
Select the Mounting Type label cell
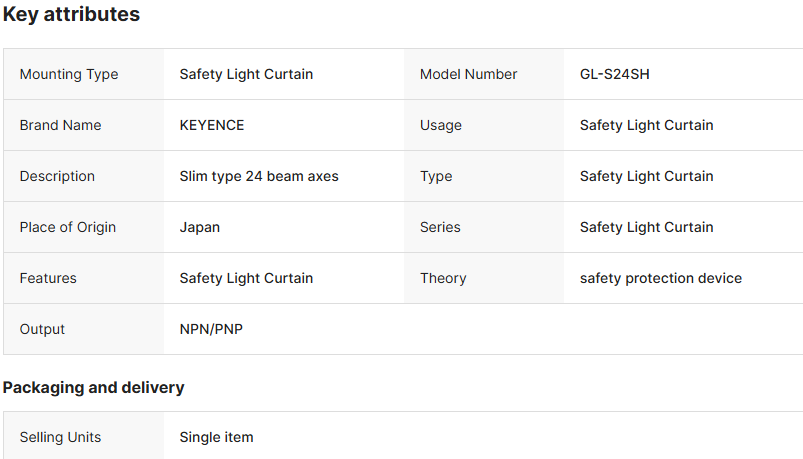[x=69, y=74]
